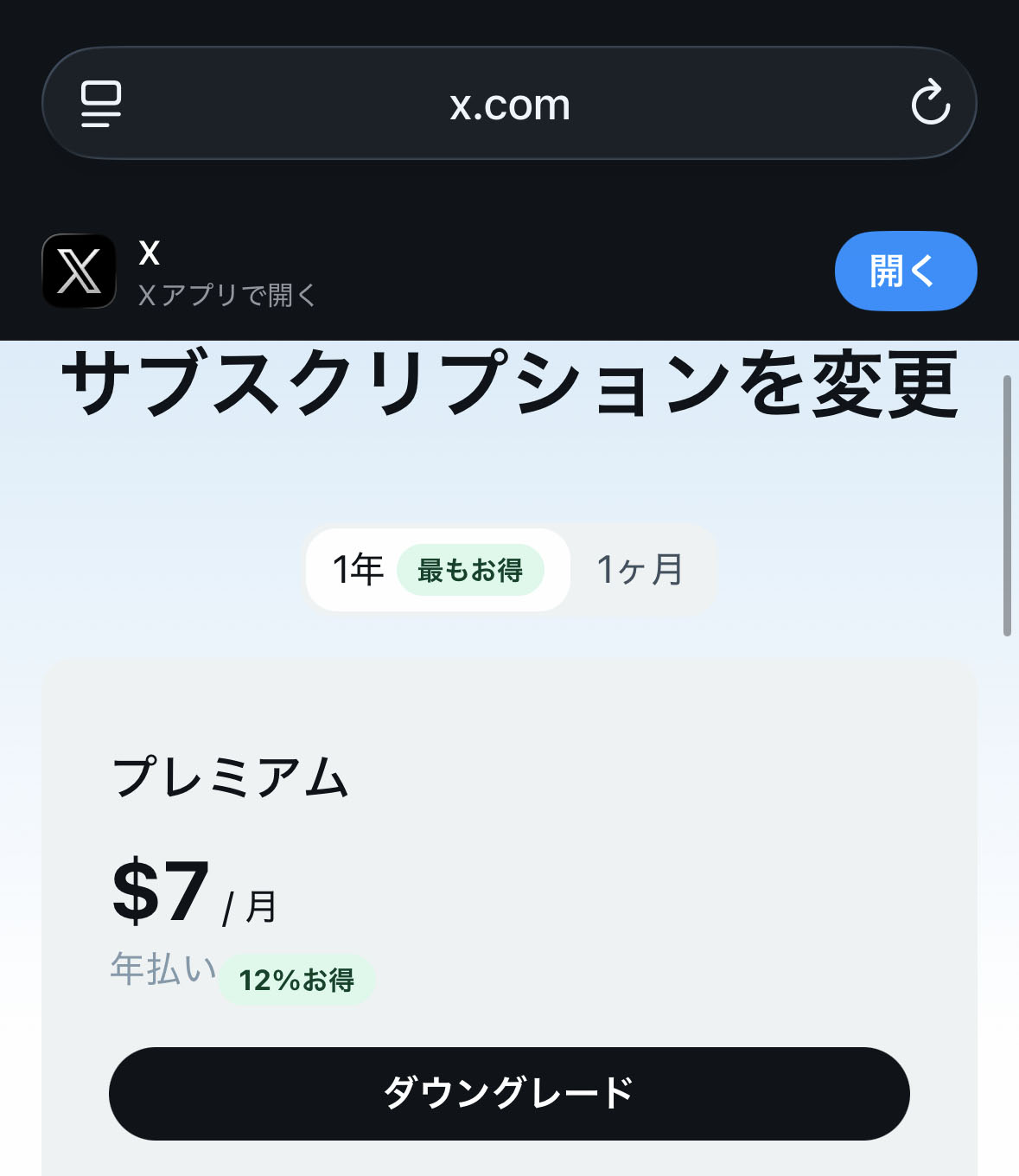
Task: Click the サブスクリプションを変更 heading
Action: (x=510, y=384)
